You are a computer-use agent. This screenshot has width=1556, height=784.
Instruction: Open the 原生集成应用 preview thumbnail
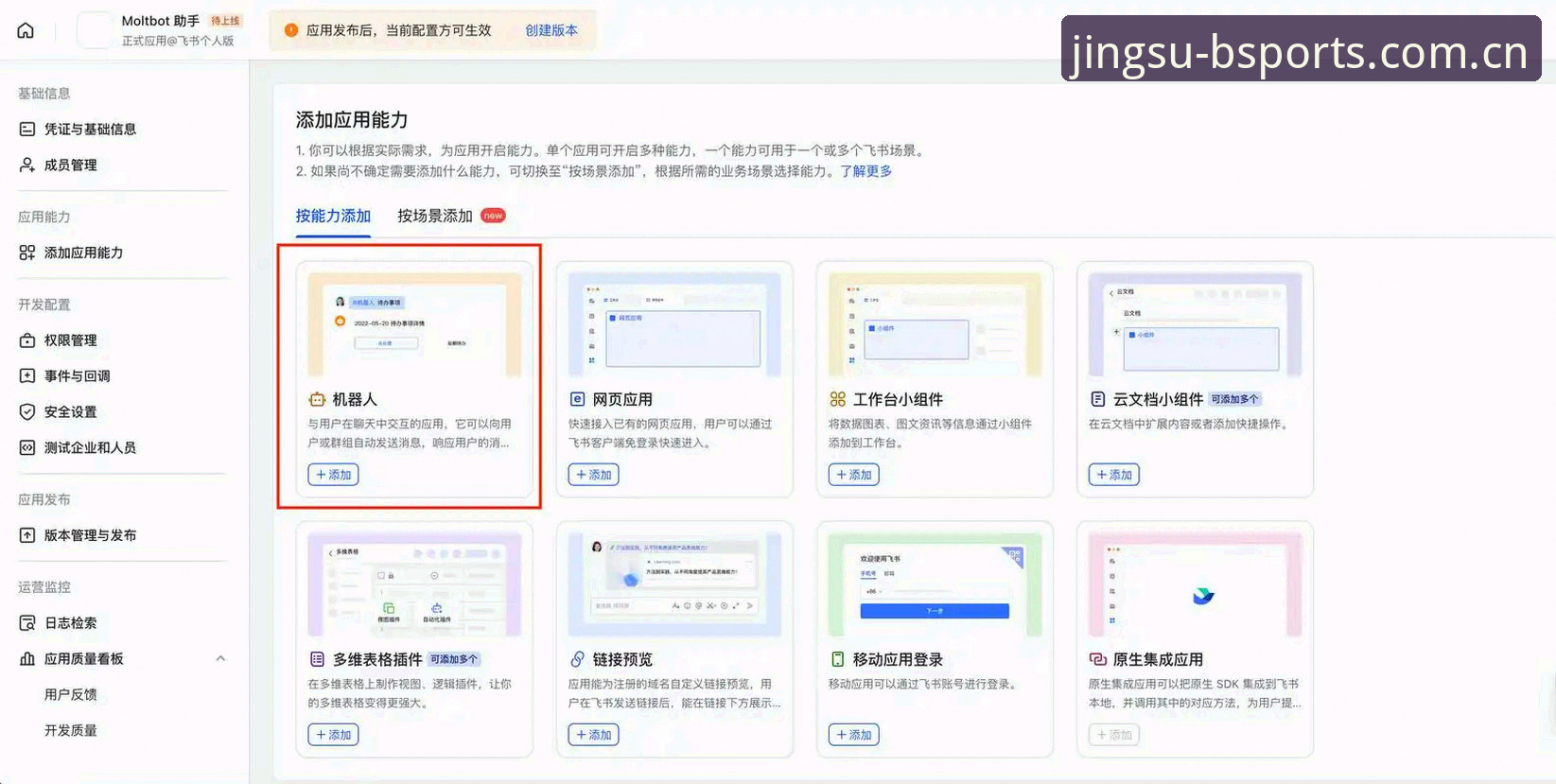coord(1195,584)
